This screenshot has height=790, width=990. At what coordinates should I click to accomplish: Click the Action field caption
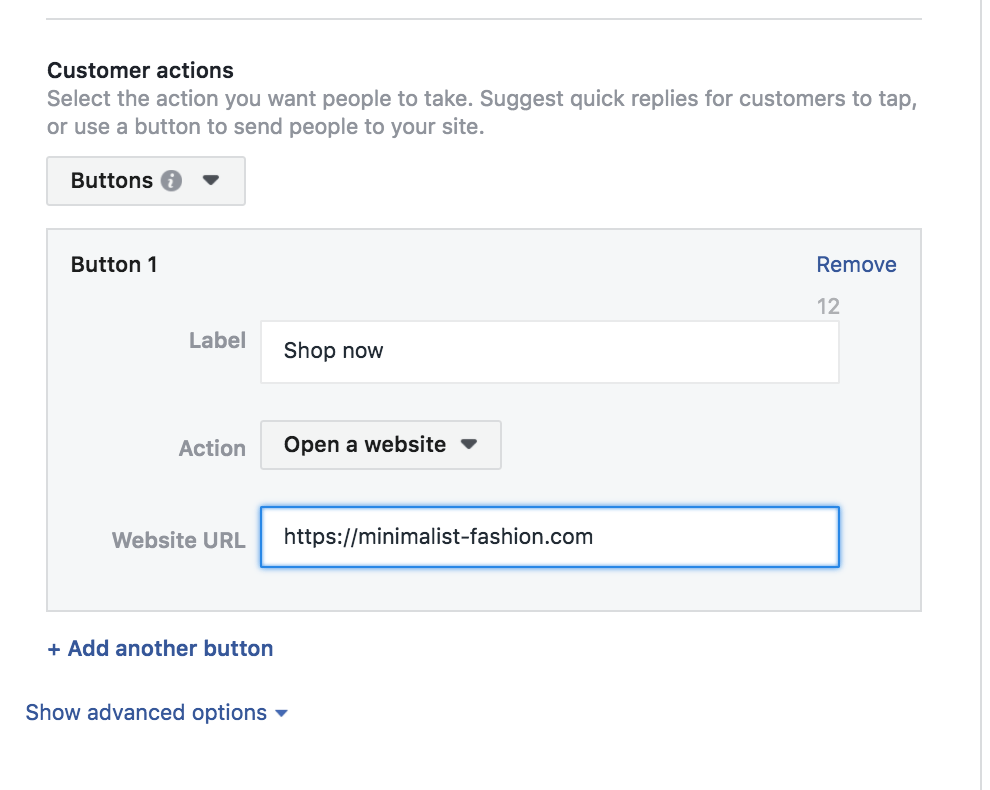click(x=212, y=449)
